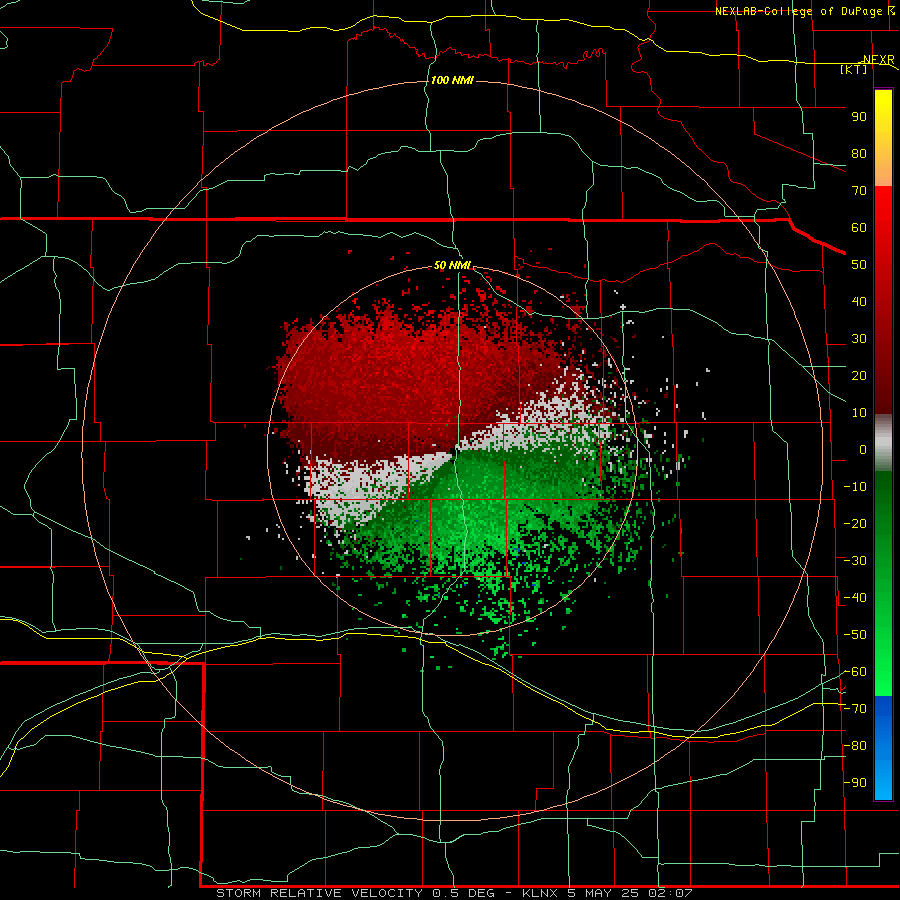
Task: Select the positive 30 value on scale
Action: (859, 339)
